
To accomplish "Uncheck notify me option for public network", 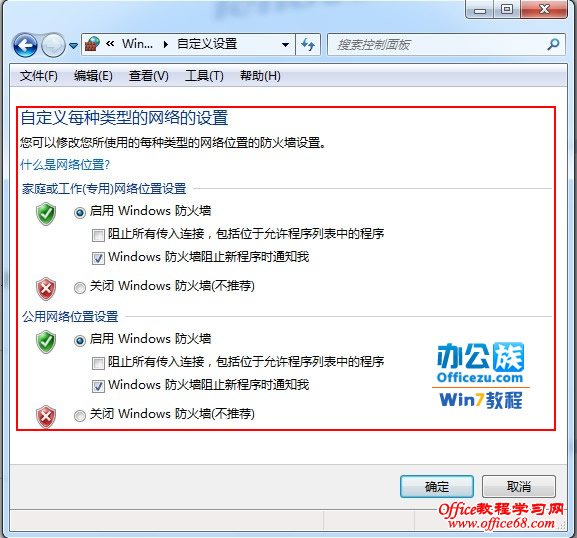I will 98,386.
